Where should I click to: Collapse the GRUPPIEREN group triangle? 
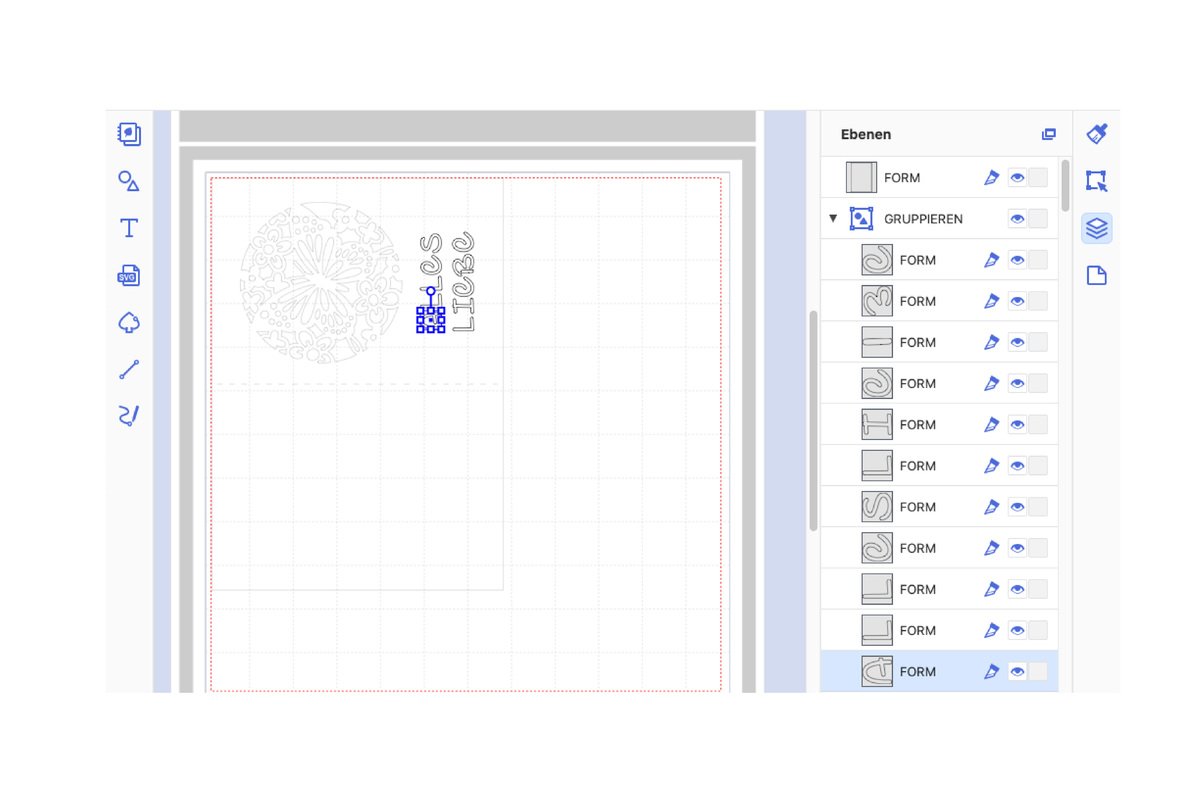pyautogui.click(x=833, y=219)
